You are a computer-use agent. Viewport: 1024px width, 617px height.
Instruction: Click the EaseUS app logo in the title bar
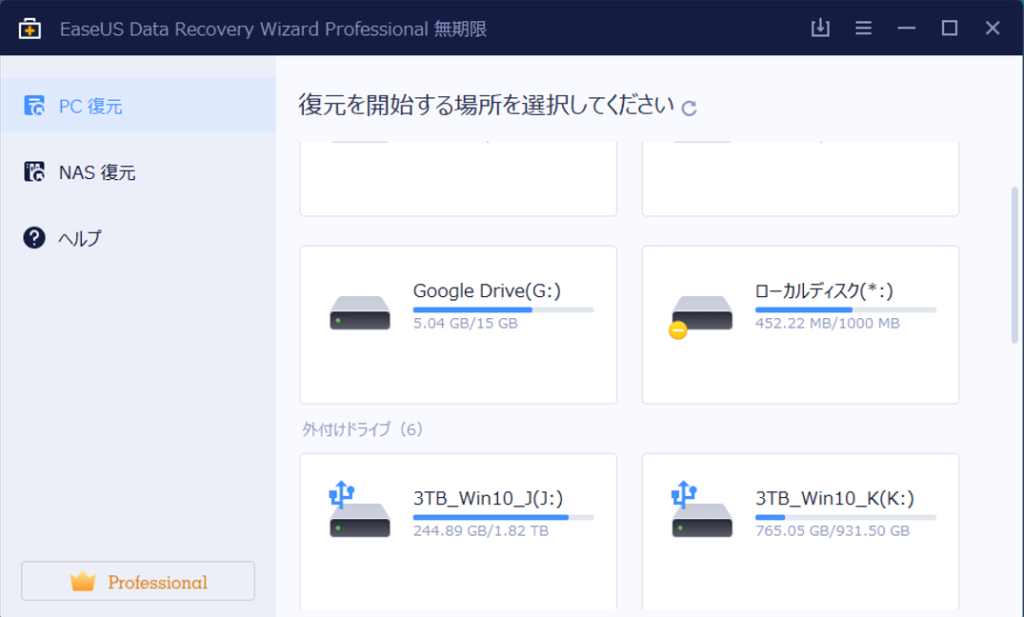pos(29,27)
